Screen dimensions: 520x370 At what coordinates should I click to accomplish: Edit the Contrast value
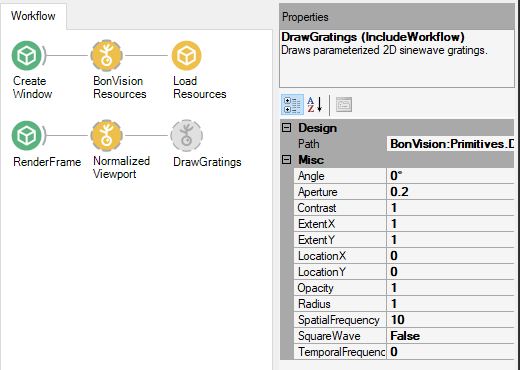point(450,208)
